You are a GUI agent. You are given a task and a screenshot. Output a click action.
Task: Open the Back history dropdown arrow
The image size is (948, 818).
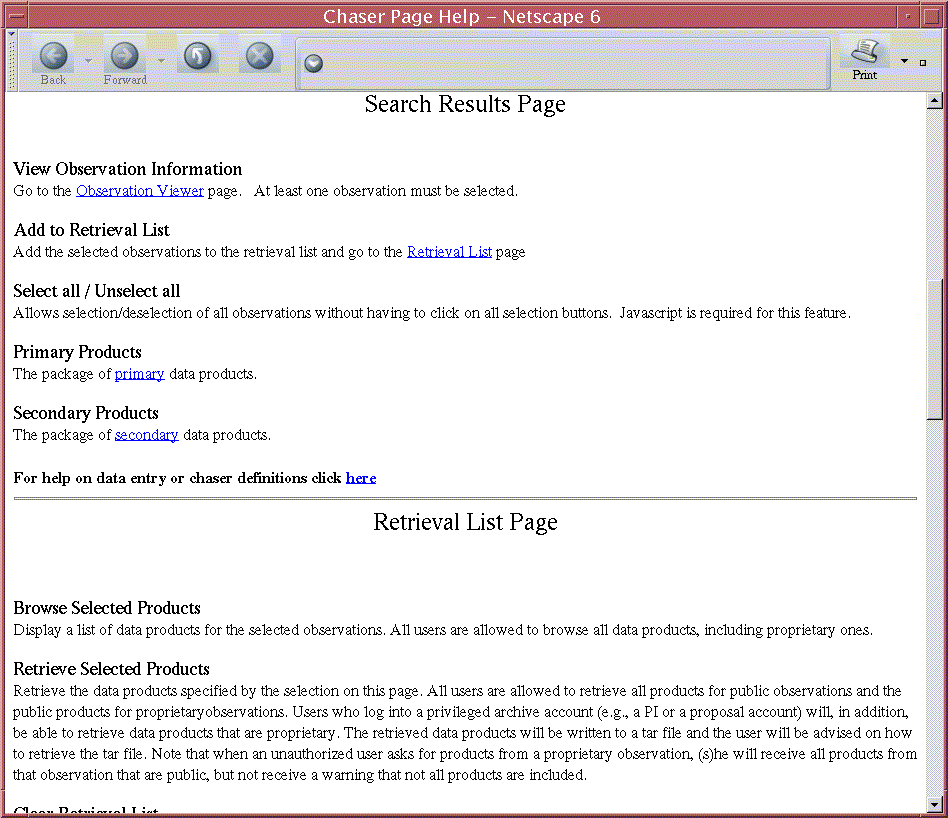click(x=87, y=61)
